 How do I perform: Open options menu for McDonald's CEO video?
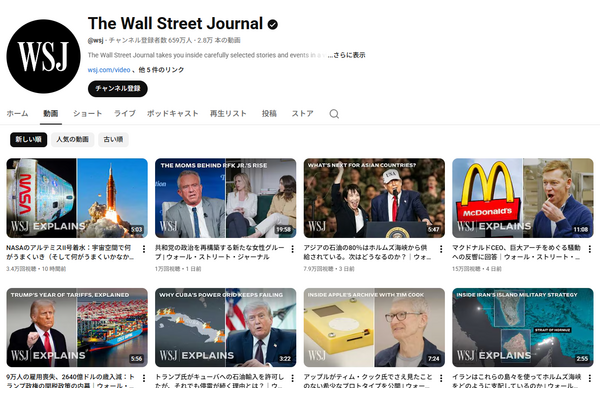[590, 249]
